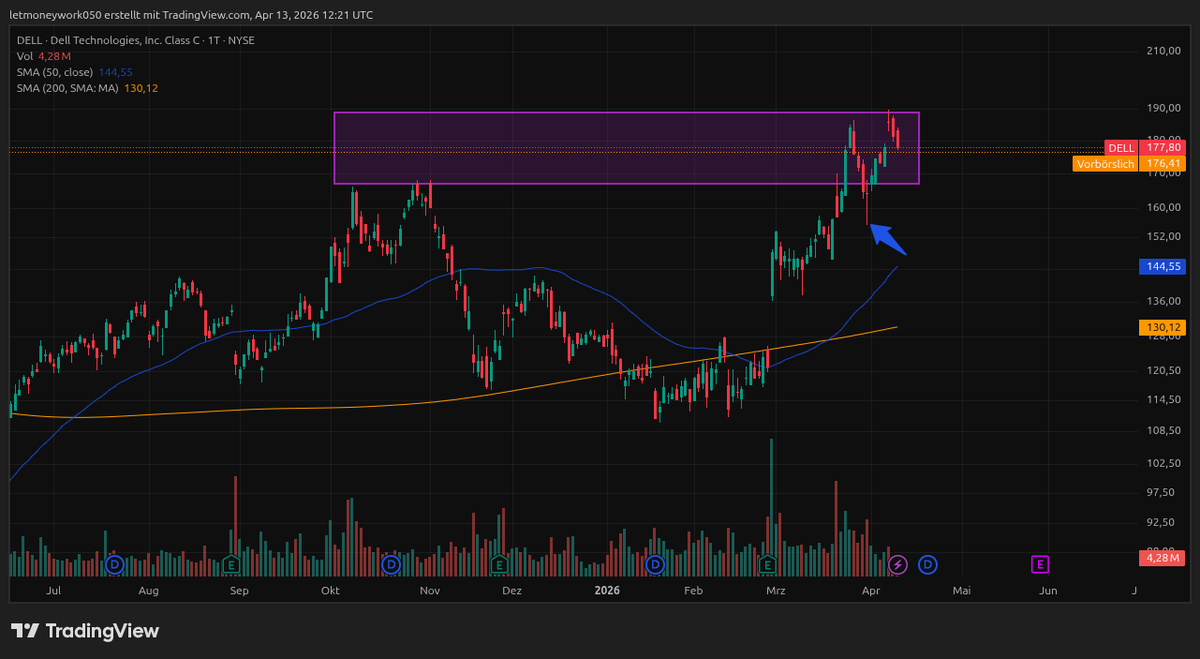Select the Vol 4,28M legend line
Screen dimensions: 1200x659
click(x=42, y=56)
